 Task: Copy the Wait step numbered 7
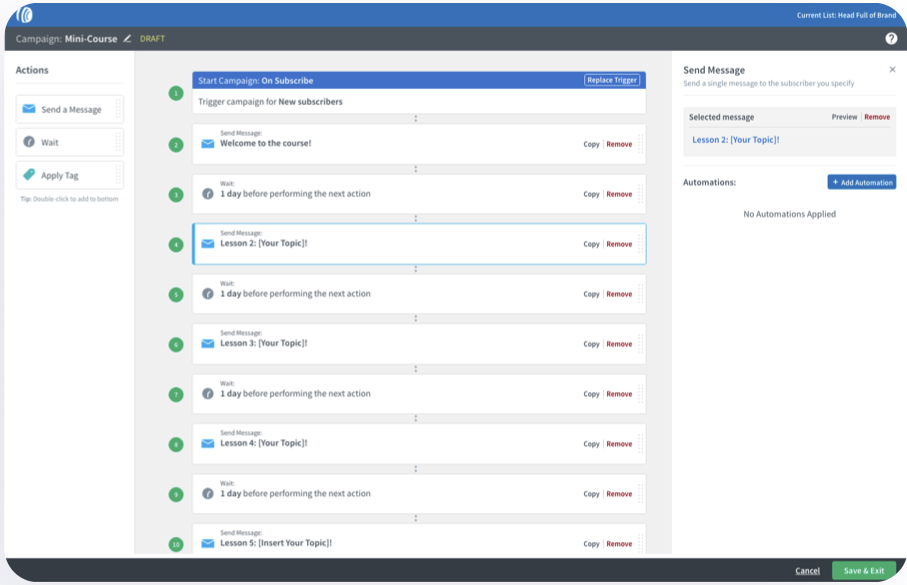pyautogui.click(x=591, y=394)
